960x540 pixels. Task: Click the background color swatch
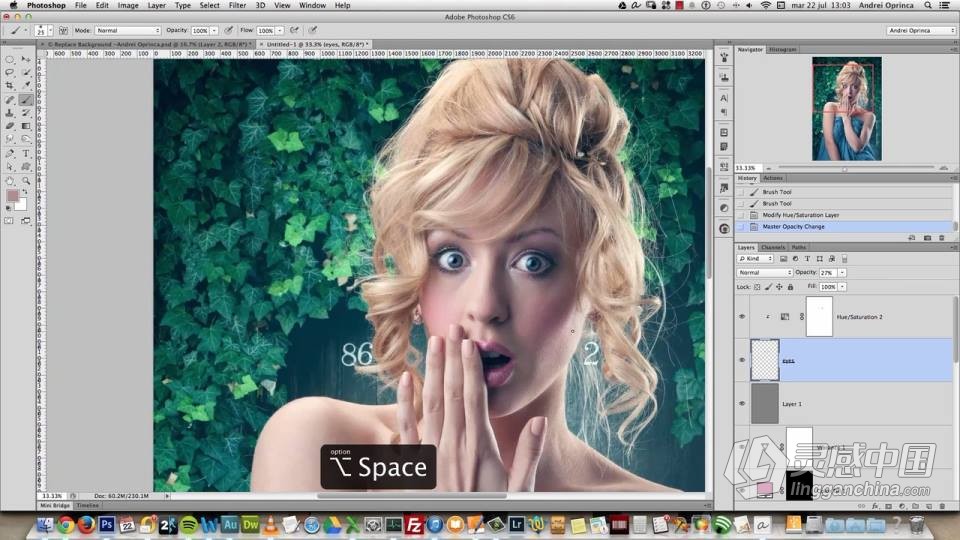coord(21,205)
